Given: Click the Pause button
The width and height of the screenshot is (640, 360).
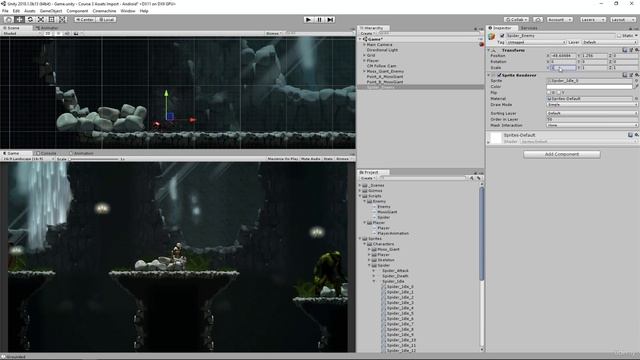Looking at the screenshot, I should (320, 20).
